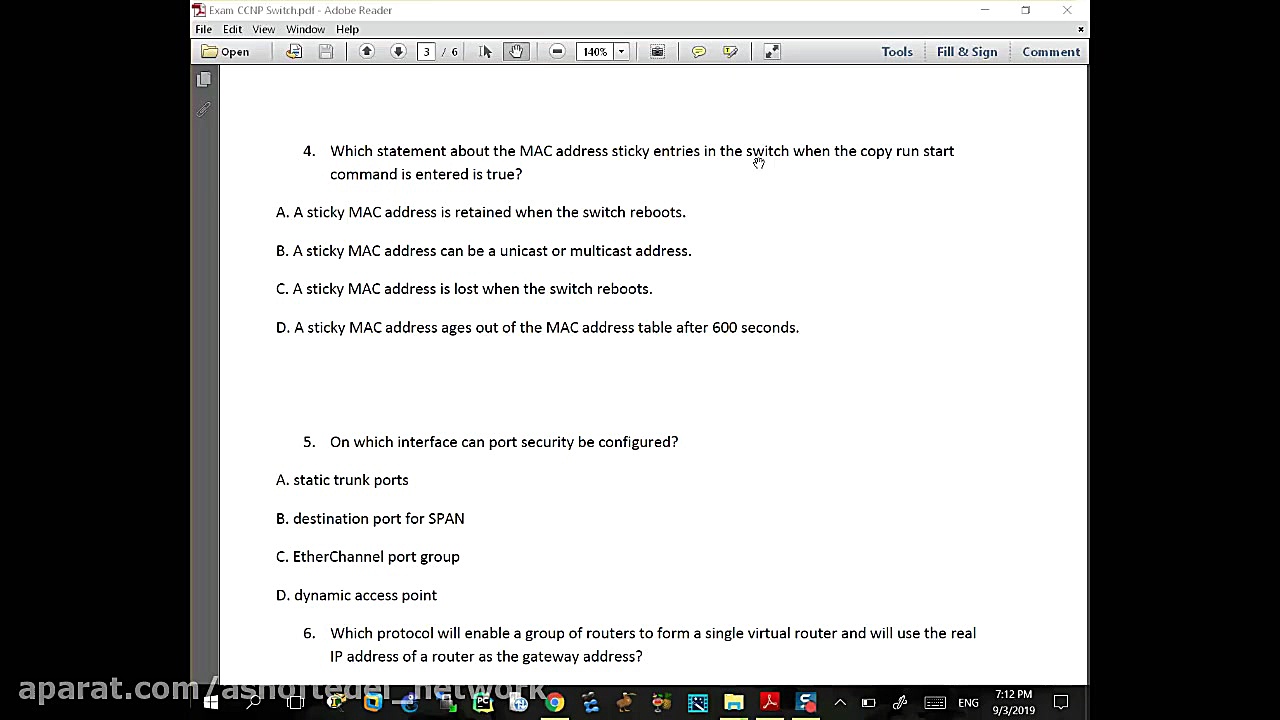Open Windows taskbar search
This screenshot has height=720, width=1280.
pos(253,703)
